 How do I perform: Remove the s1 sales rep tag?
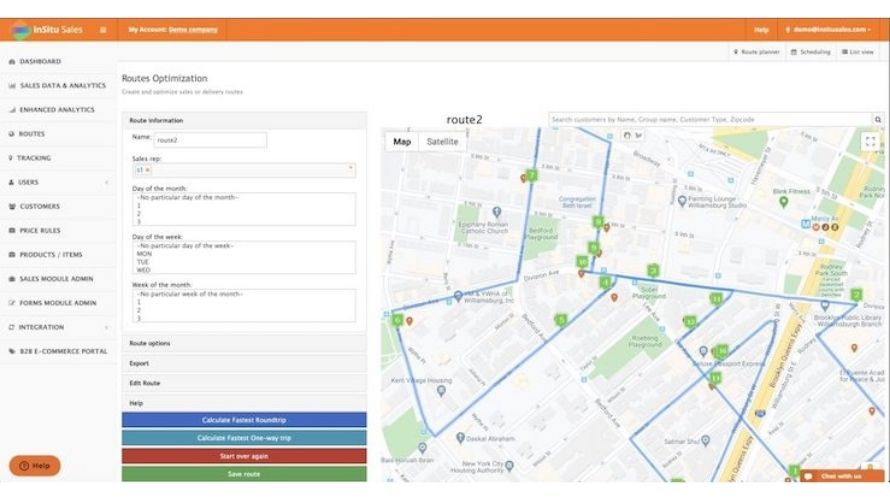coord(146,170)
